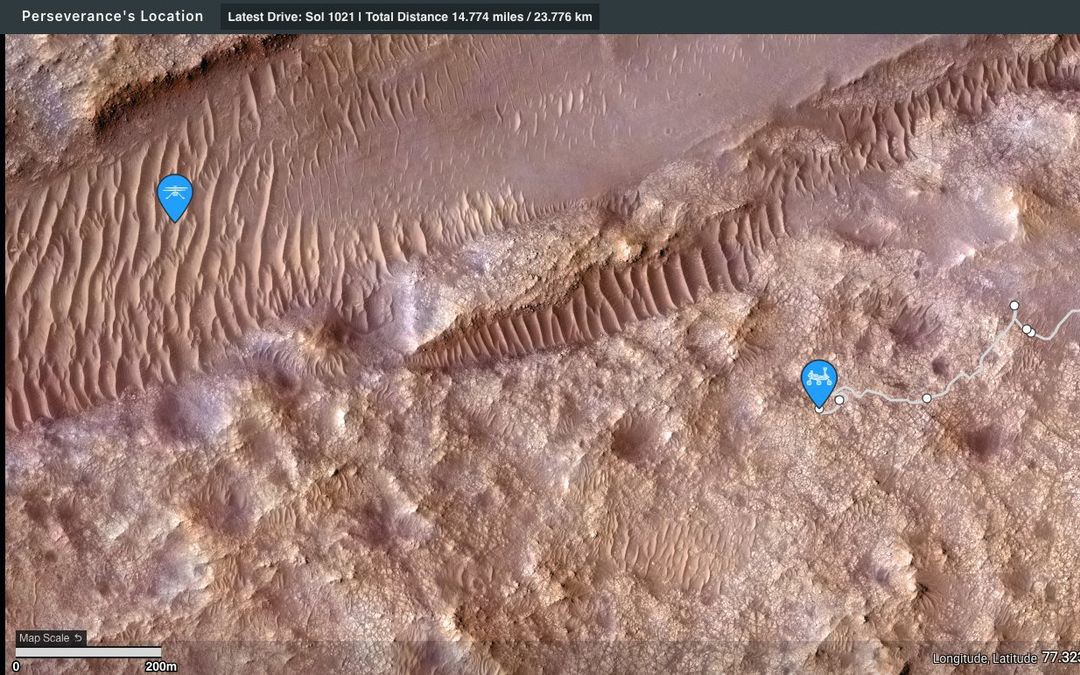The width and height of the screenshot is (1080, 675).
Task: Select the topmost waypoint dot on the path
Action: tap(1014, 305)
